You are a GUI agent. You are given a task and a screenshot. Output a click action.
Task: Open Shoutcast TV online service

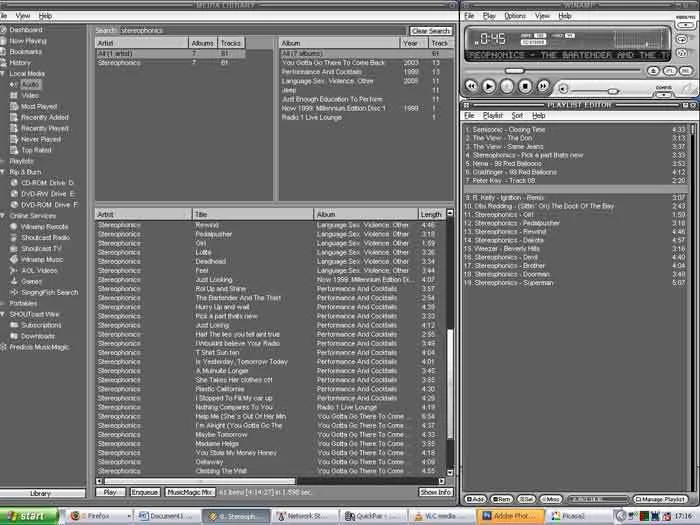[x=42, y=249]
